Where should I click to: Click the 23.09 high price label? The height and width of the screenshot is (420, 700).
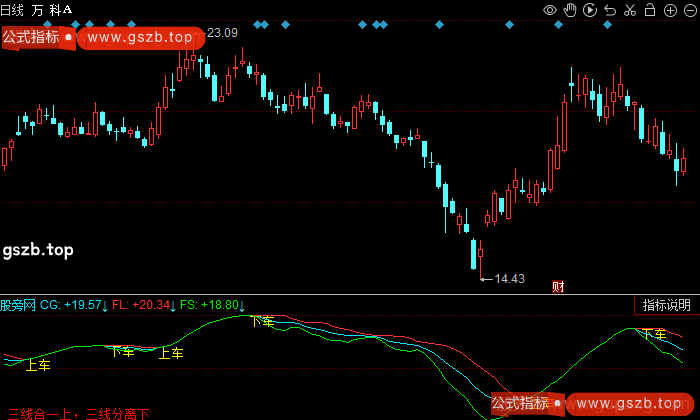point(222,33)
